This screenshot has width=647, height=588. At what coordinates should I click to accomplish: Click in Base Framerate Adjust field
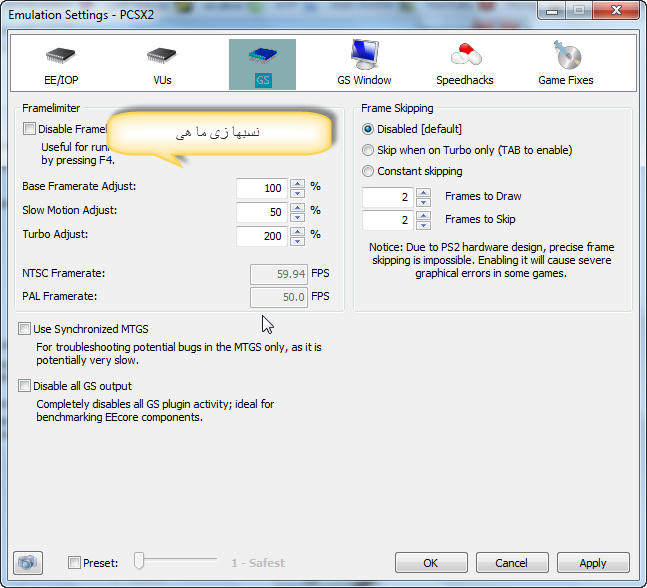pos(262,188)
